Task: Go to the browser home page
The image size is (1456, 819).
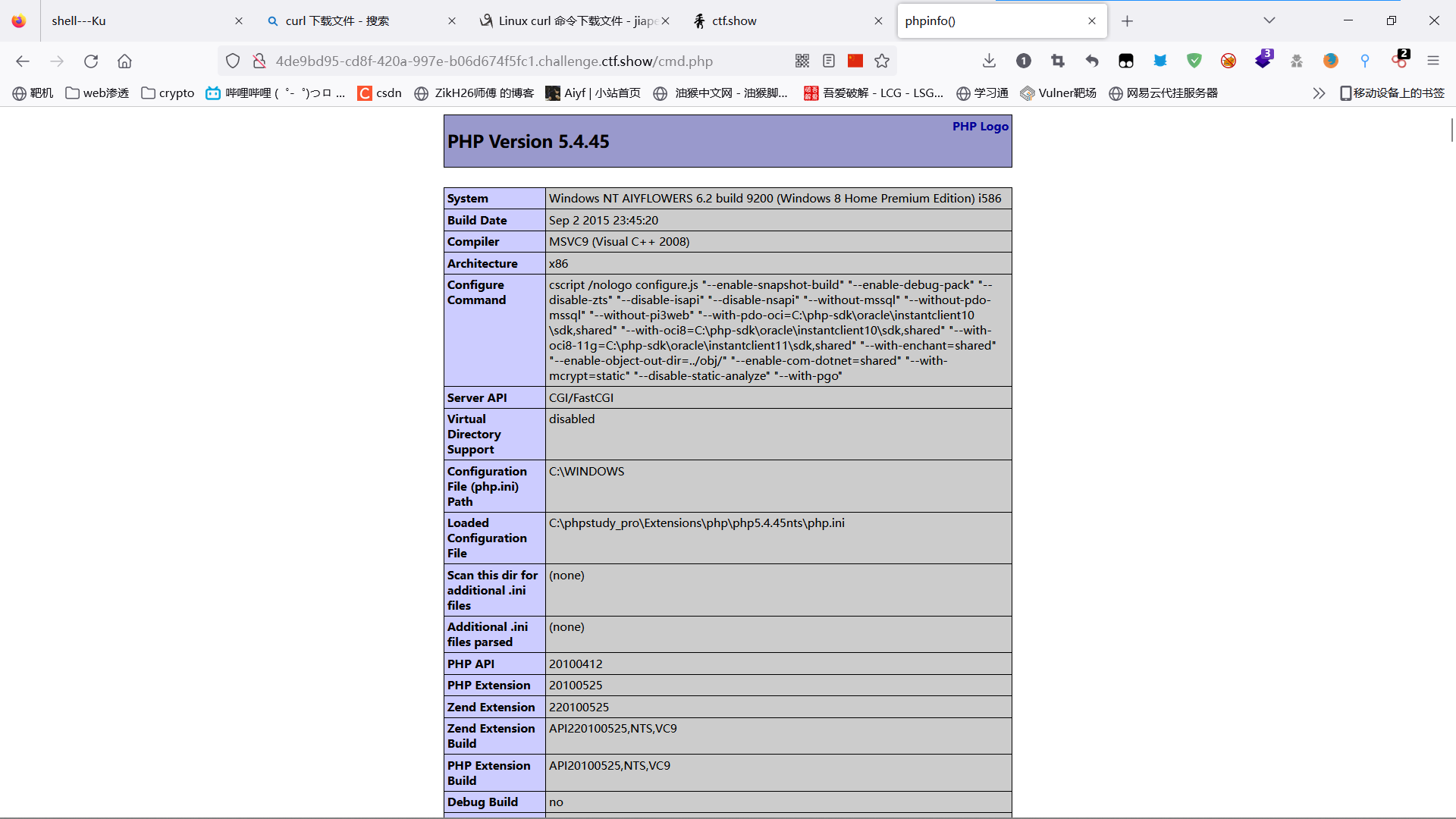Action: [x=125, y=61]
